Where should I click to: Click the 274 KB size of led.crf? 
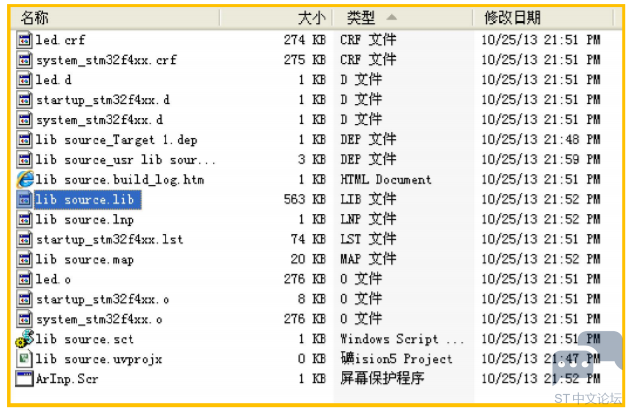tap(305, 40)
